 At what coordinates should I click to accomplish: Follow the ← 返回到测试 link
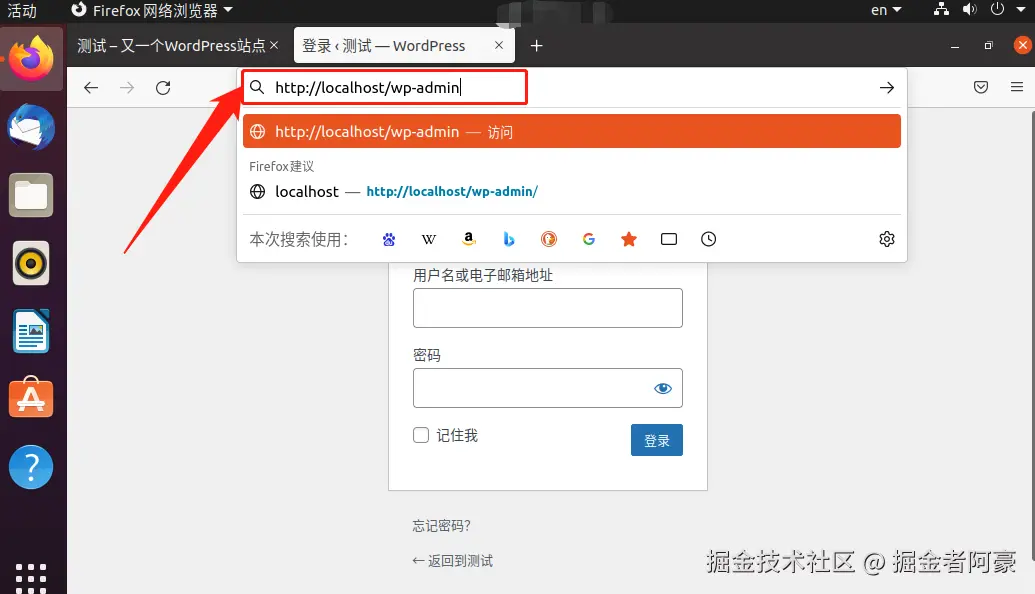point(453,561)
